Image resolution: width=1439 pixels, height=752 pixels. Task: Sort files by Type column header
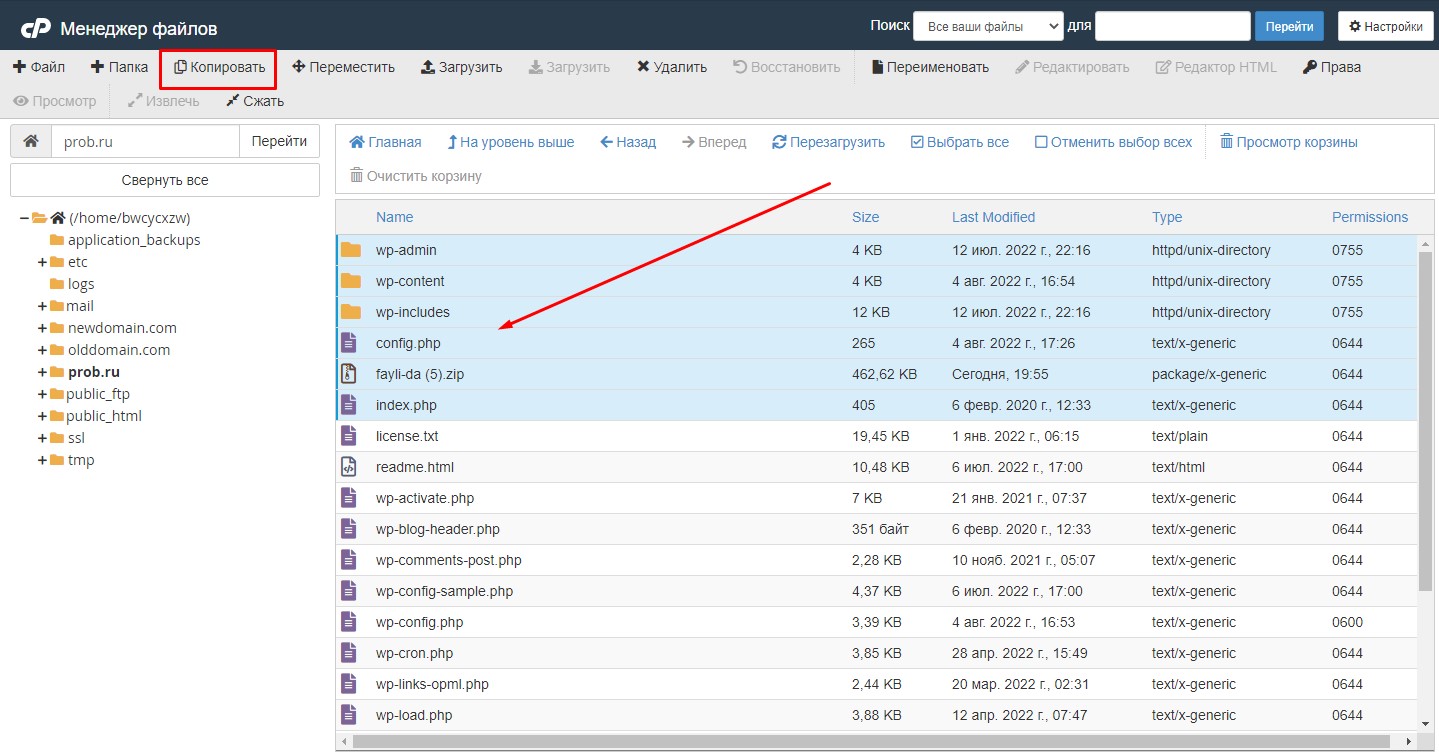tap(1167, 217)
